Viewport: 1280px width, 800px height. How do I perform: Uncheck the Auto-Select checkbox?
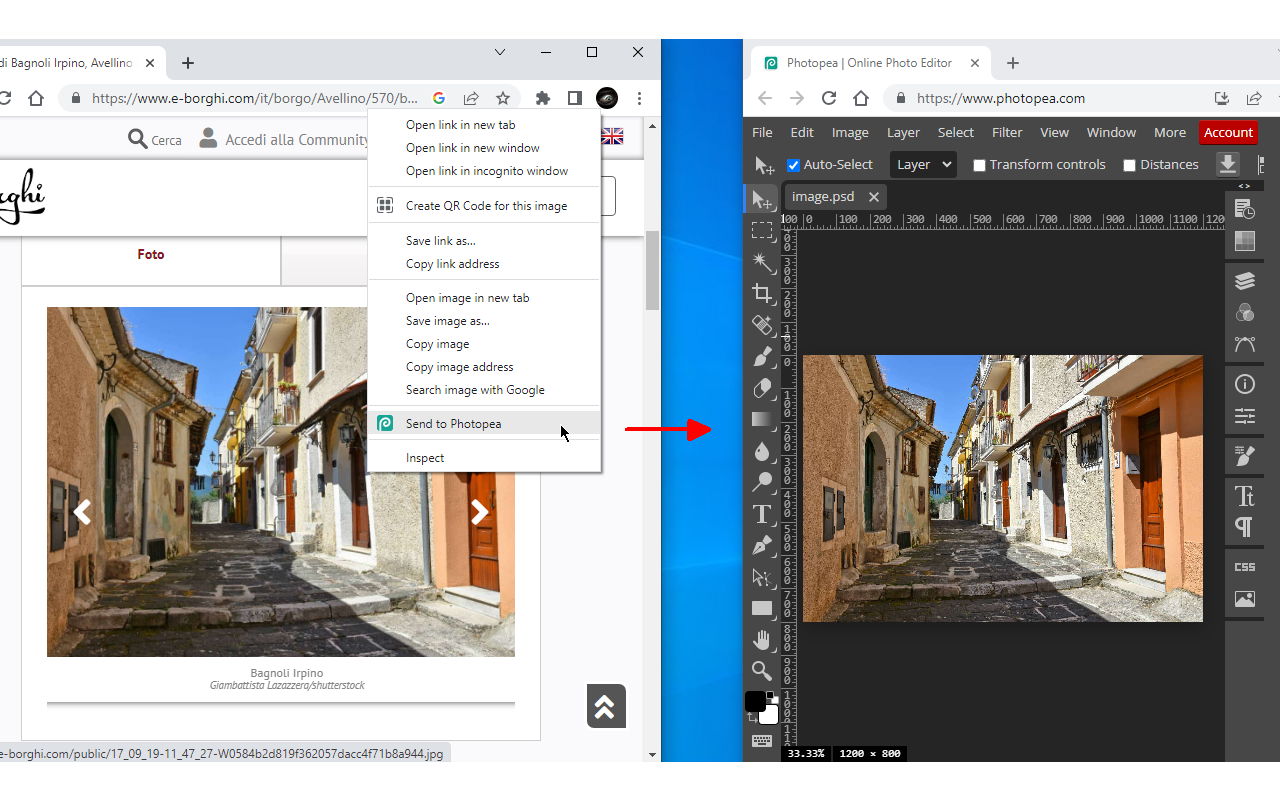coord(793,165)
